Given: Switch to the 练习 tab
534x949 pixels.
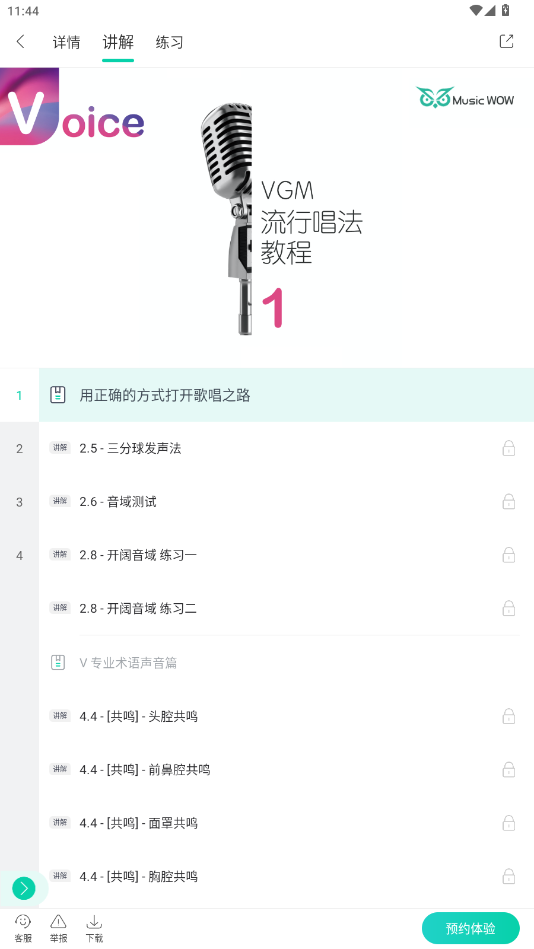Looking at the screenshot, I should 169,42.
